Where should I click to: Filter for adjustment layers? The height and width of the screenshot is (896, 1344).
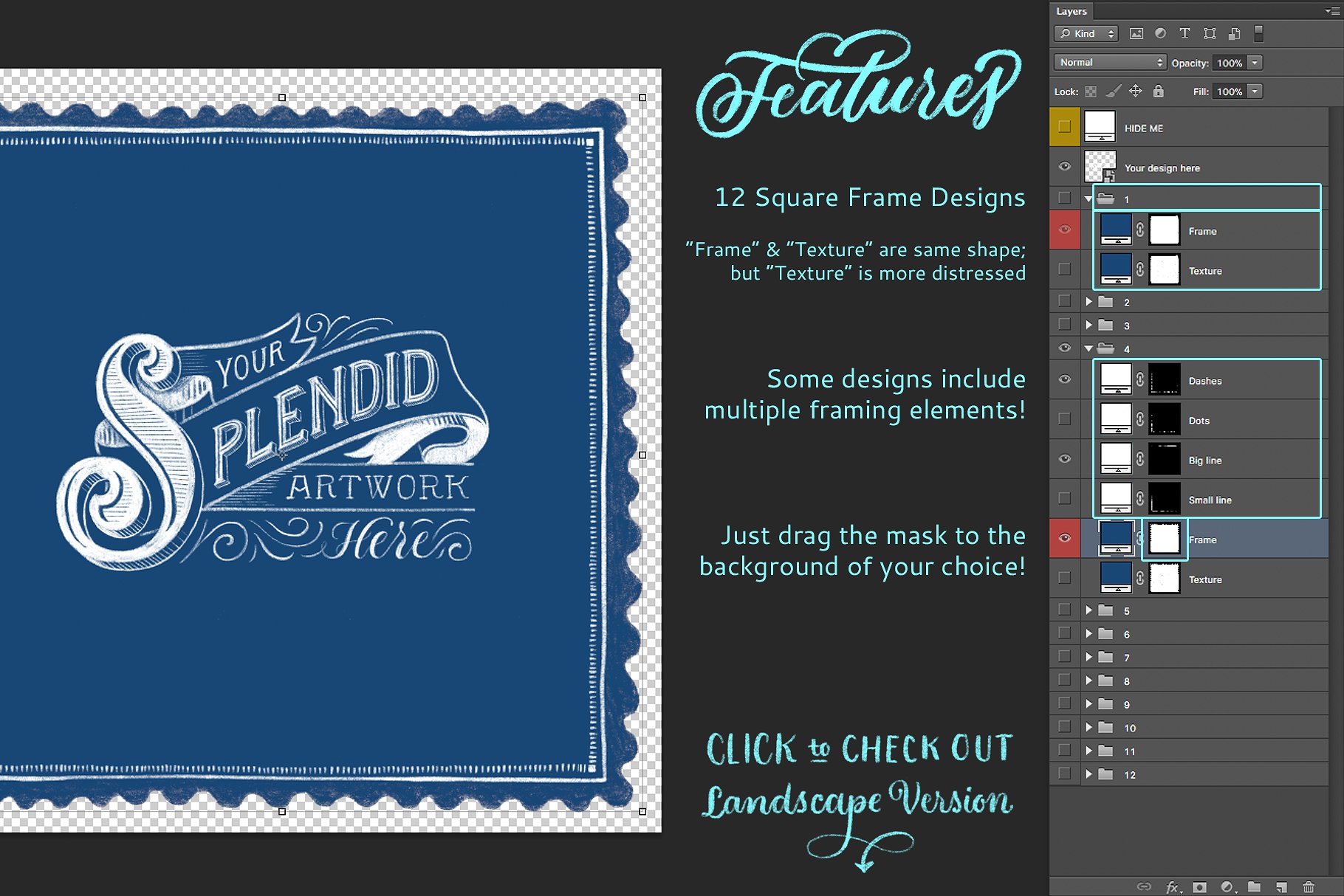(1161, 33)
